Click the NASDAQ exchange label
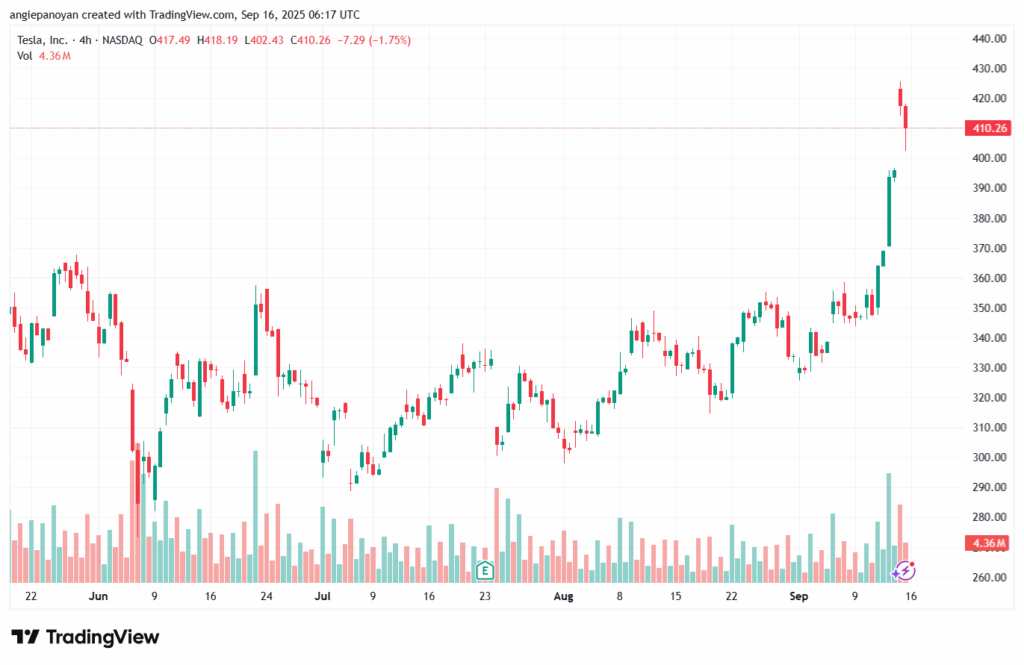 click(124, 40)
